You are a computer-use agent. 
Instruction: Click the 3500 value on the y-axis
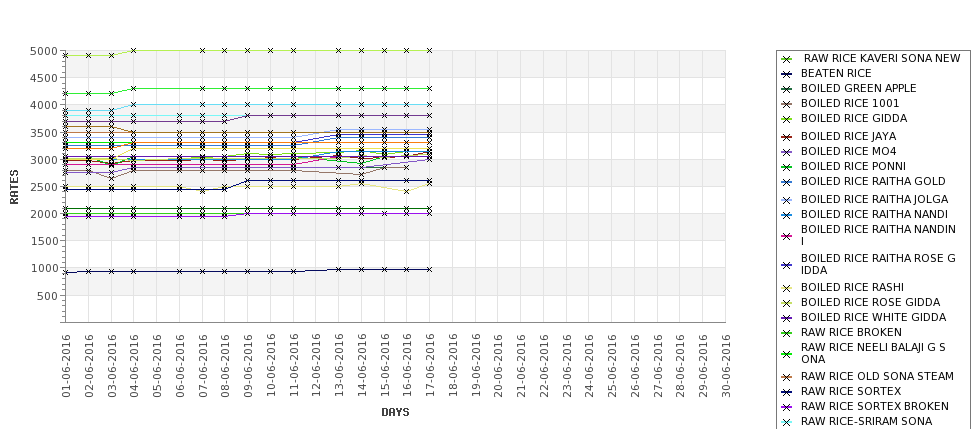(44, 132)
